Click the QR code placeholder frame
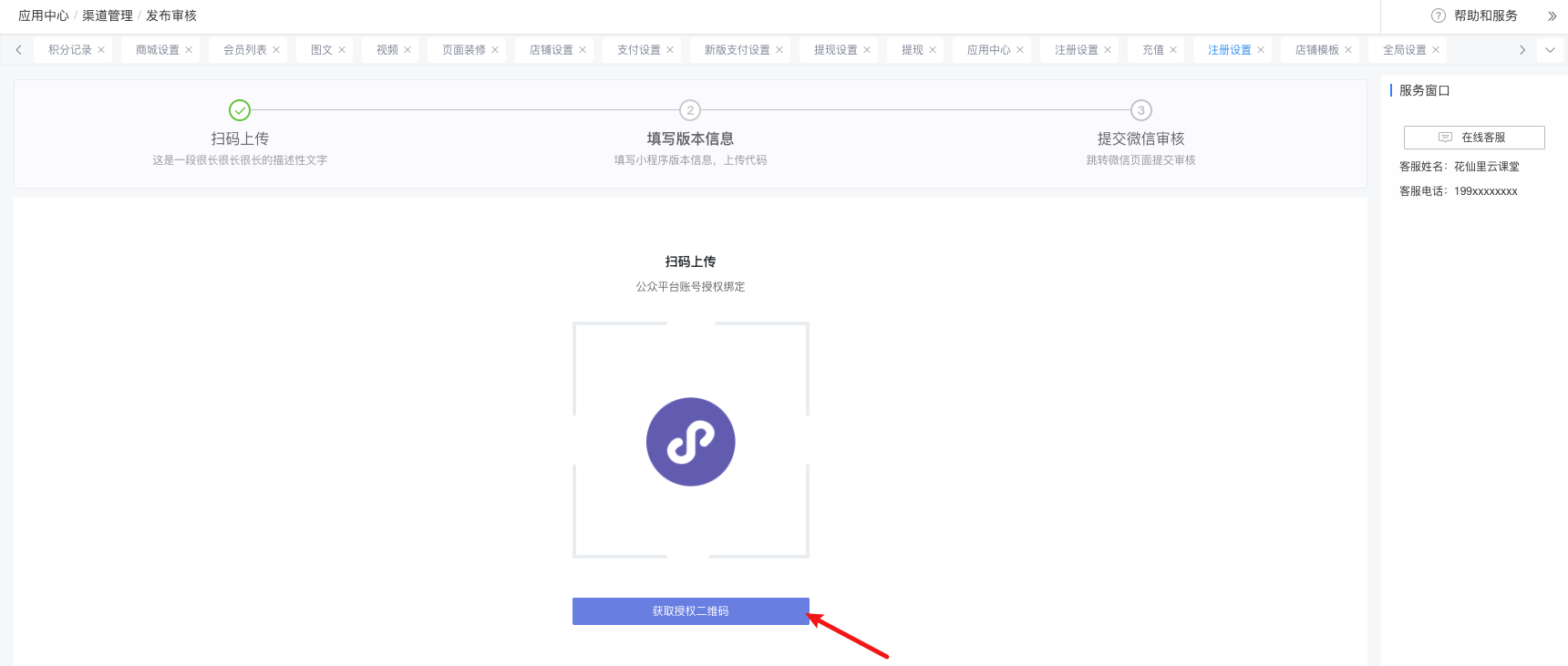The height and width of the screenshot is (666, 1568). pyautogui.click(x=691, y=440)
